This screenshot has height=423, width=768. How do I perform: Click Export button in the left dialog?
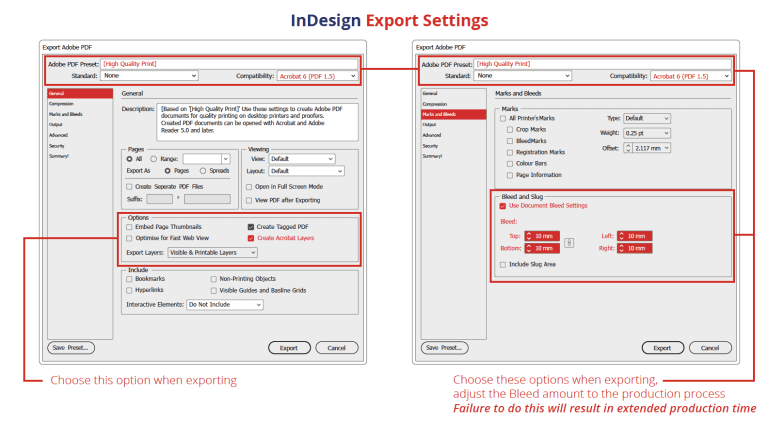(x=289, y=348)
